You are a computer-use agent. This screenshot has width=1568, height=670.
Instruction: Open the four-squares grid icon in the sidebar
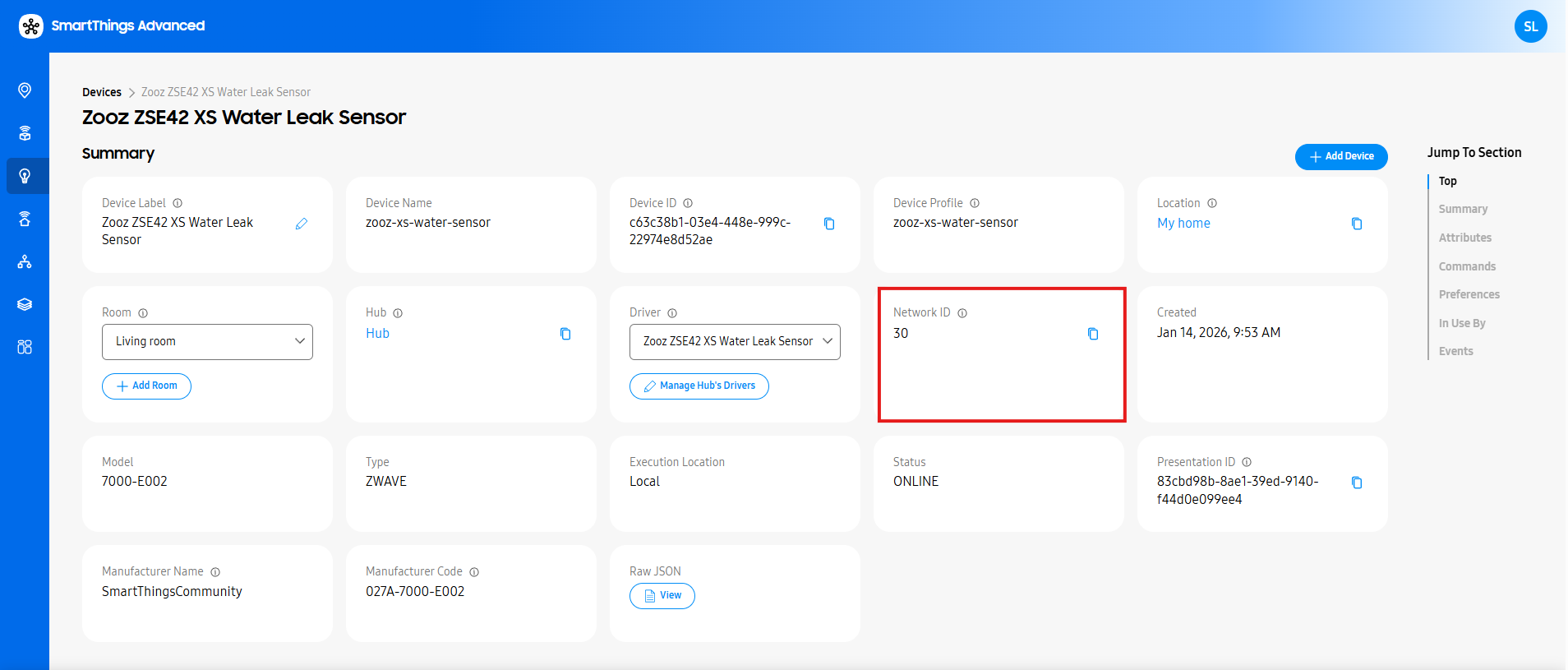25,347
